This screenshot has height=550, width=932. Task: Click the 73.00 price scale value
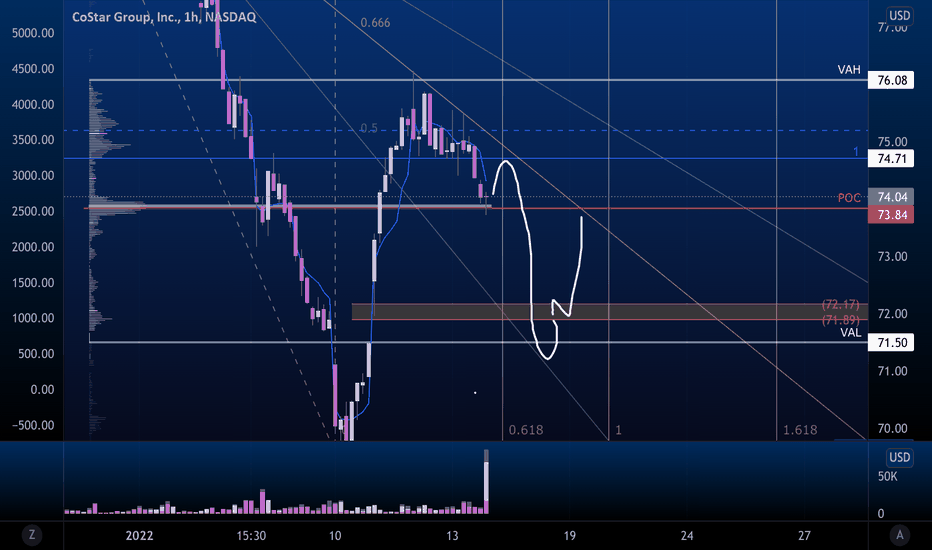(x=892, y=257)
